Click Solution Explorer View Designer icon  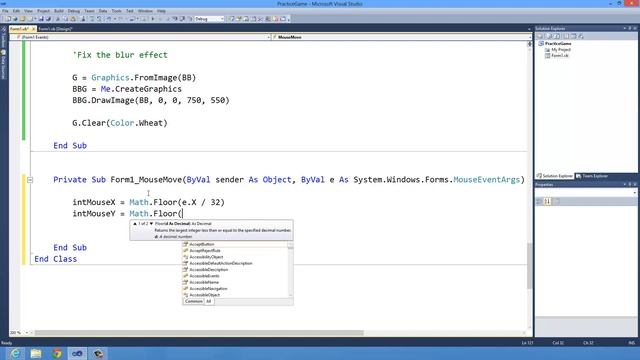[574, 36]
